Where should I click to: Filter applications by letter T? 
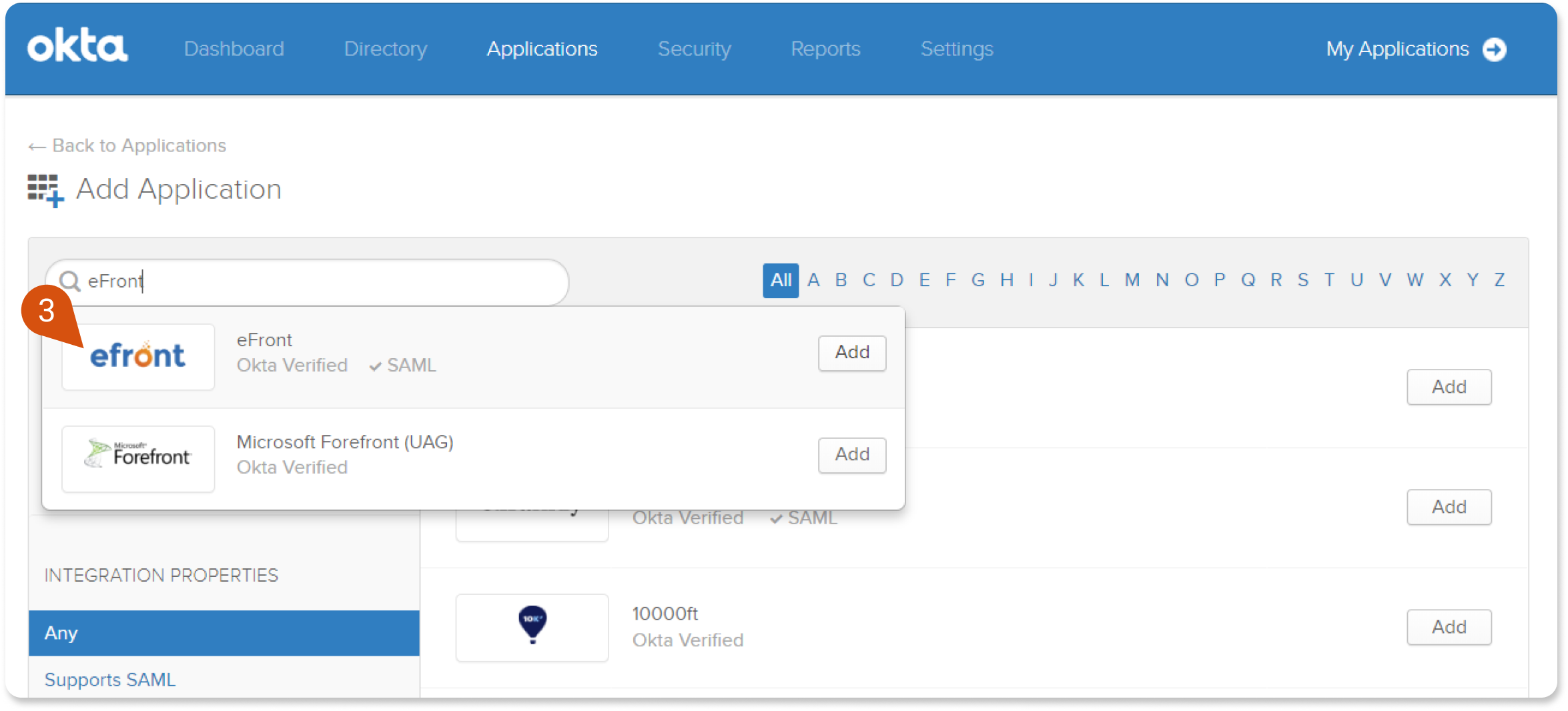(x=1329, y=280)
